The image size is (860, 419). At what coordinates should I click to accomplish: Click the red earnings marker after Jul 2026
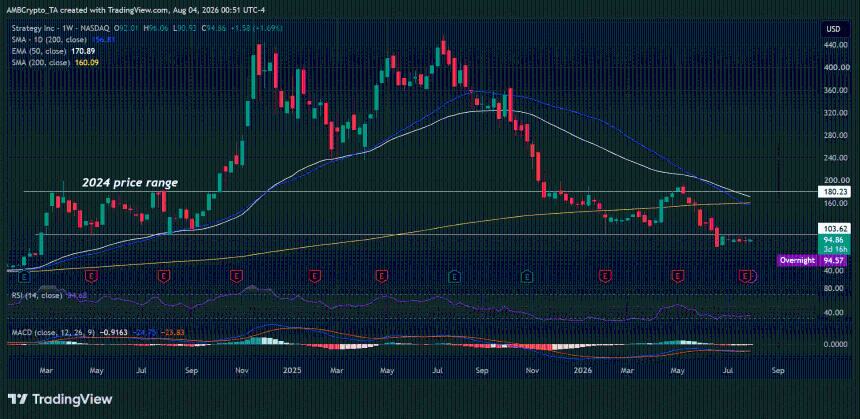pos(745,275)
